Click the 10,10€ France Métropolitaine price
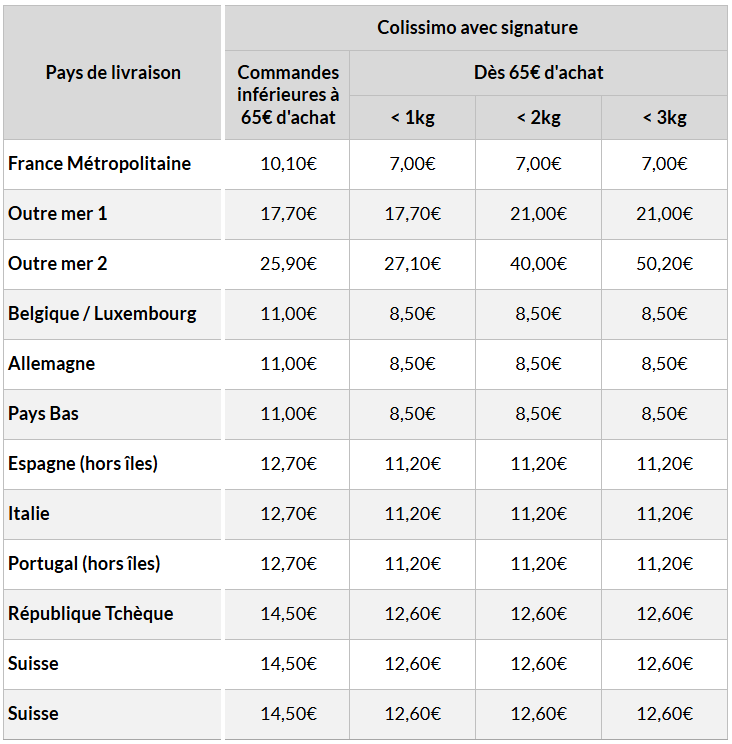Screen dimensions: 732x744 [288, 164]
